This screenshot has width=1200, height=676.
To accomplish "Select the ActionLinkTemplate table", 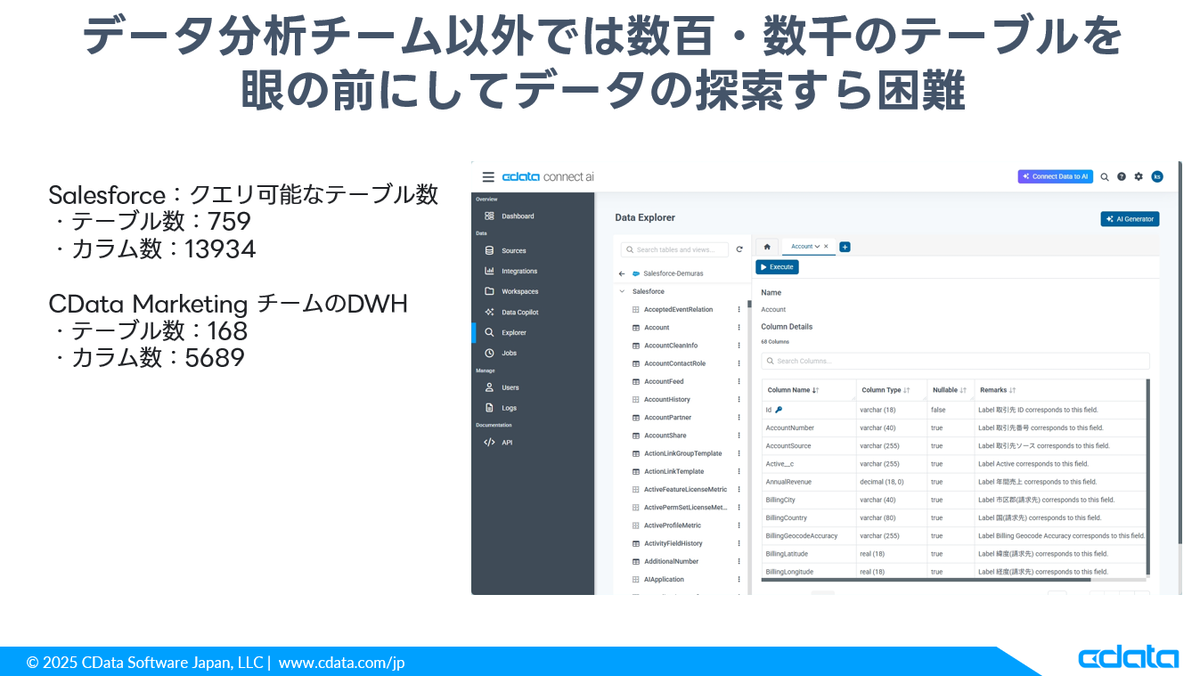I will point(673,472).
